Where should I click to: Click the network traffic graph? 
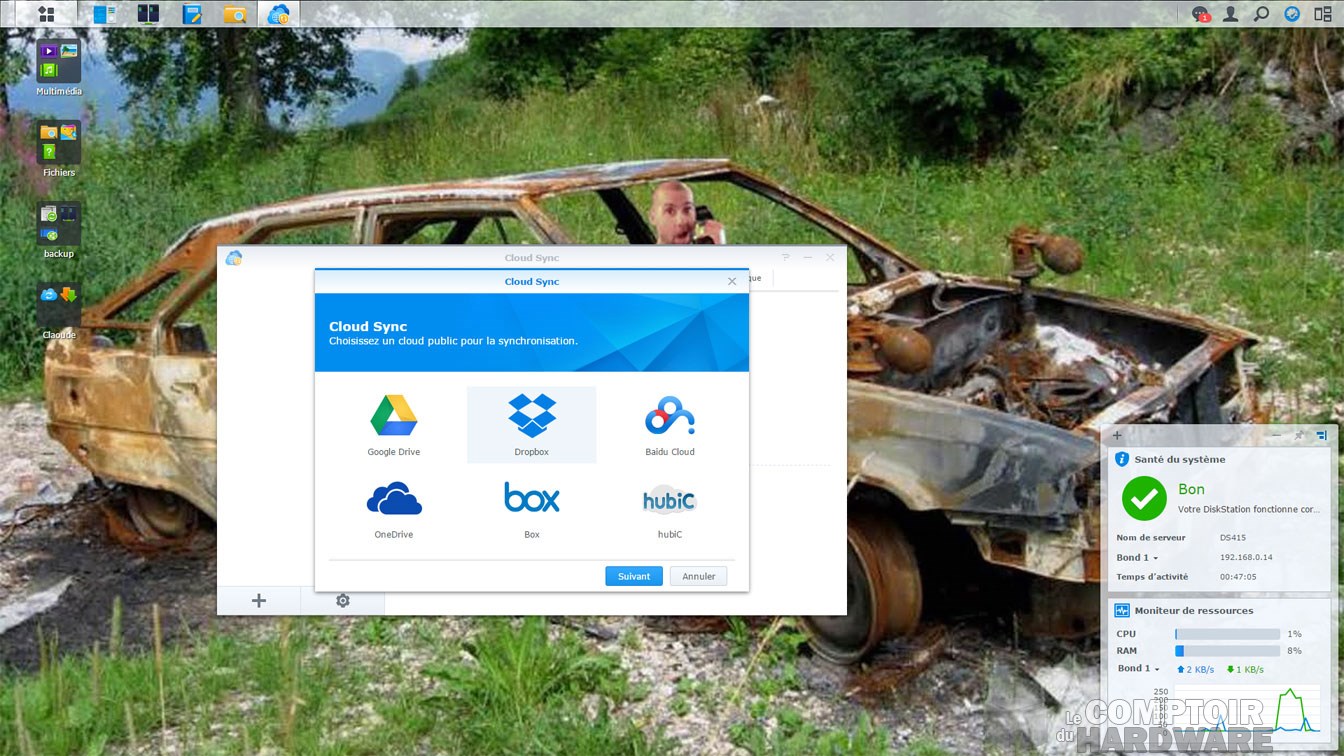pyautogui.click(x=1248, y=707)
